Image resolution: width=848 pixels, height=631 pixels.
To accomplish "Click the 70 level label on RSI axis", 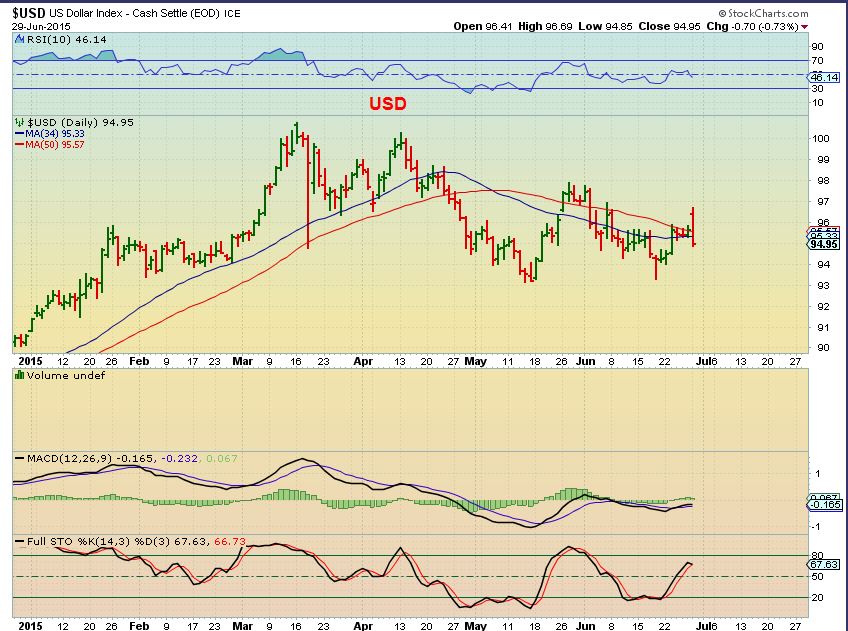I will pyautogui.click(x=818, y=61).
